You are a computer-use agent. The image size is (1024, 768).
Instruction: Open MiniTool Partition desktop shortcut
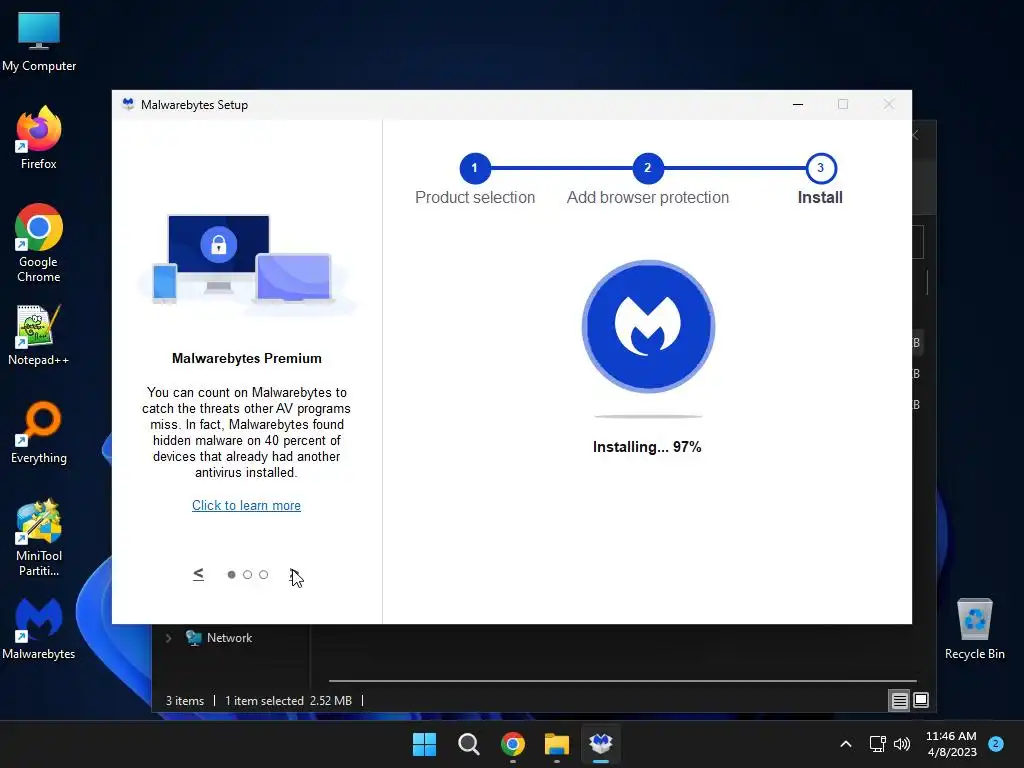[x=39, y=537]
